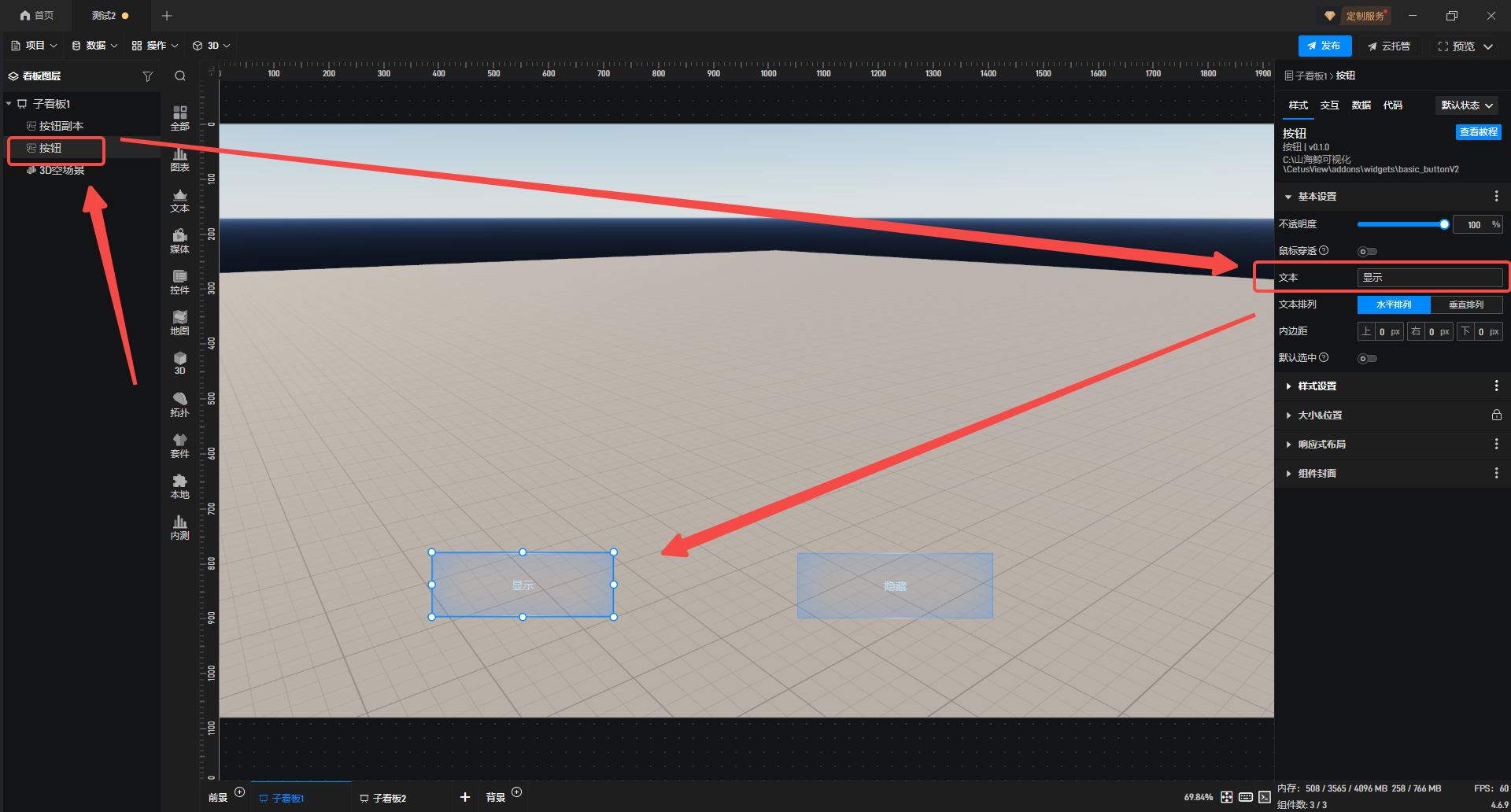Open the 图表 (charts) component category
Screen dimensions: 1511x812
click(x=179, y=160)
